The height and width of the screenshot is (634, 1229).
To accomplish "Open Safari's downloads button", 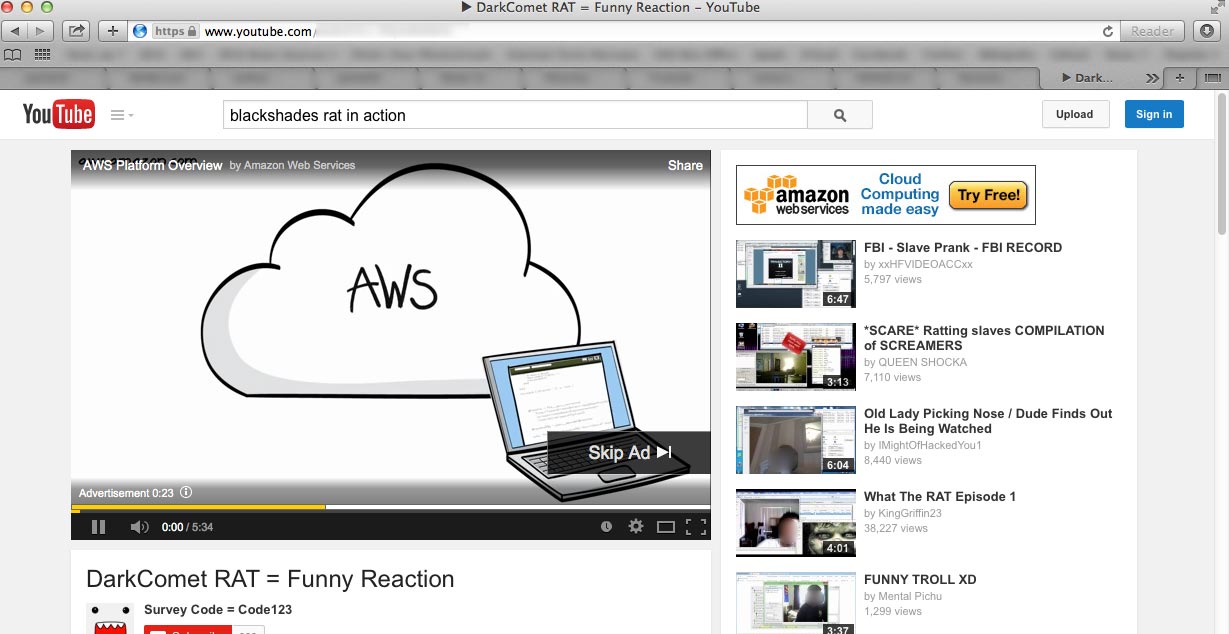I will (x=1206, y=31).
